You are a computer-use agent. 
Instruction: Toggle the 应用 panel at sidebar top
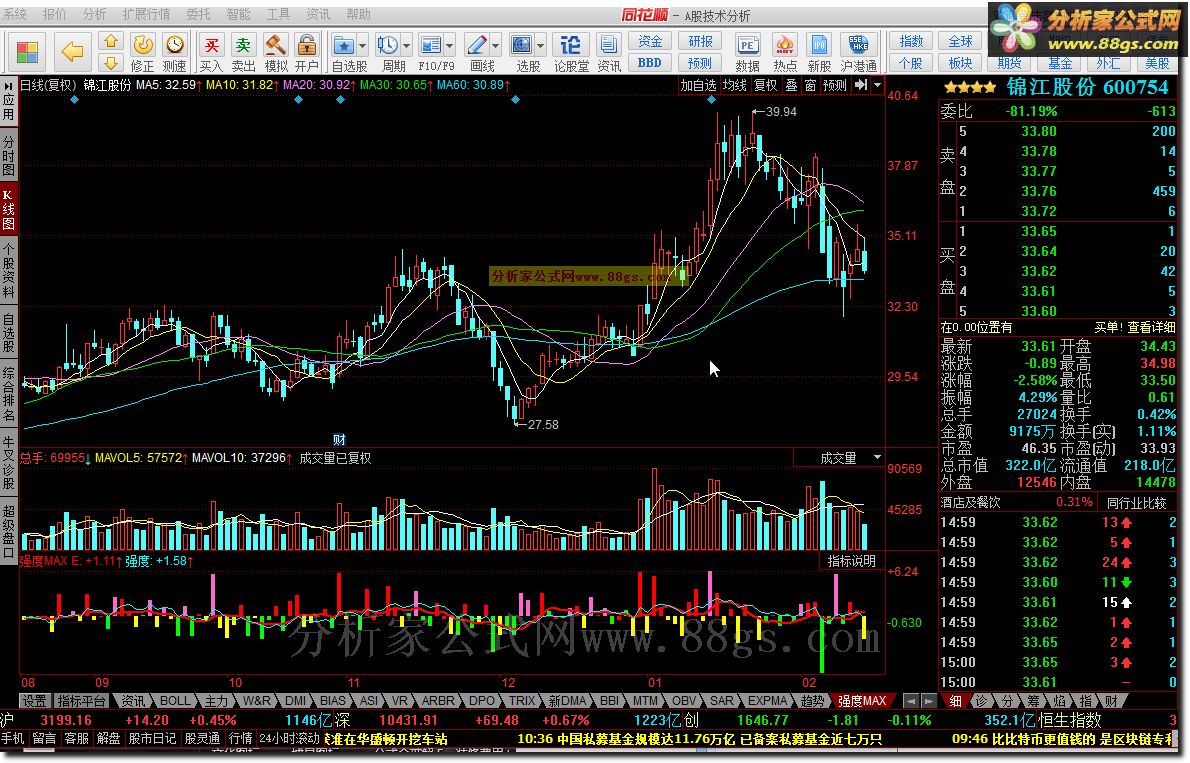click(8, 102)
